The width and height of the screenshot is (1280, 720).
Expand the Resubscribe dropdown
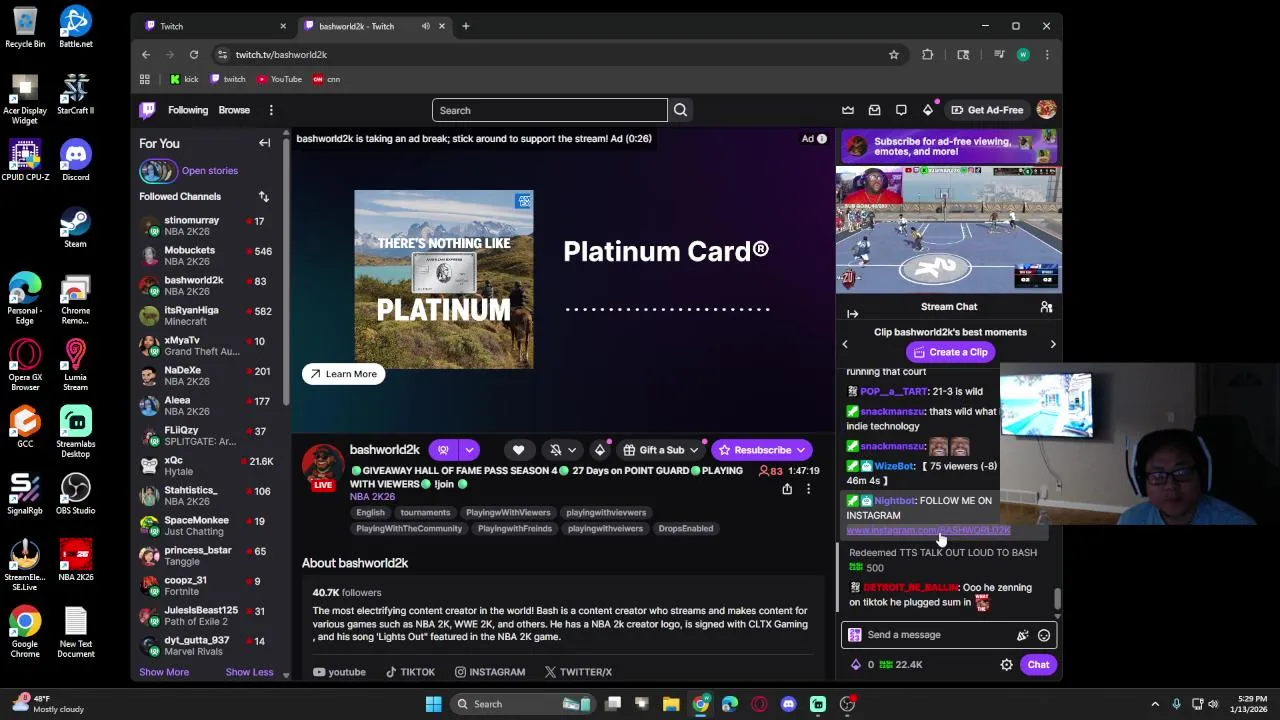click(800, 451)
